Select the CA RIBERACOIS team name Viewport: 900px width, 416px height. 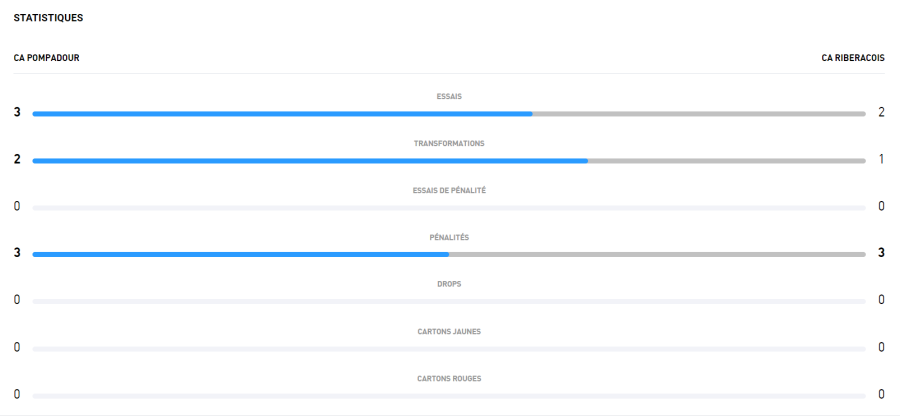click(x=852, y=58)
